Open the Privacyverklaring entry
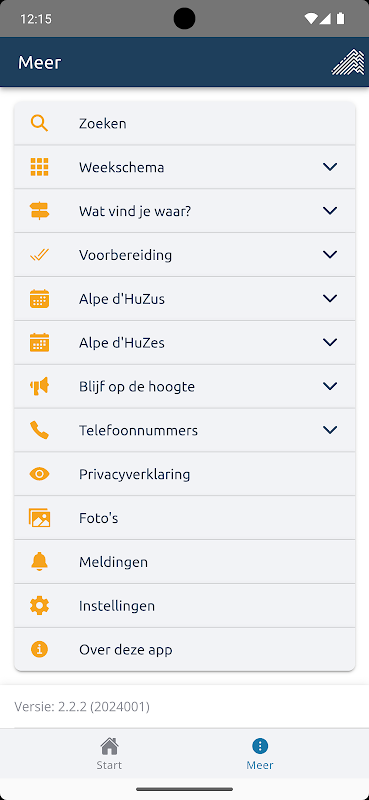Screen dimensions: 369x800 [185, 474]
